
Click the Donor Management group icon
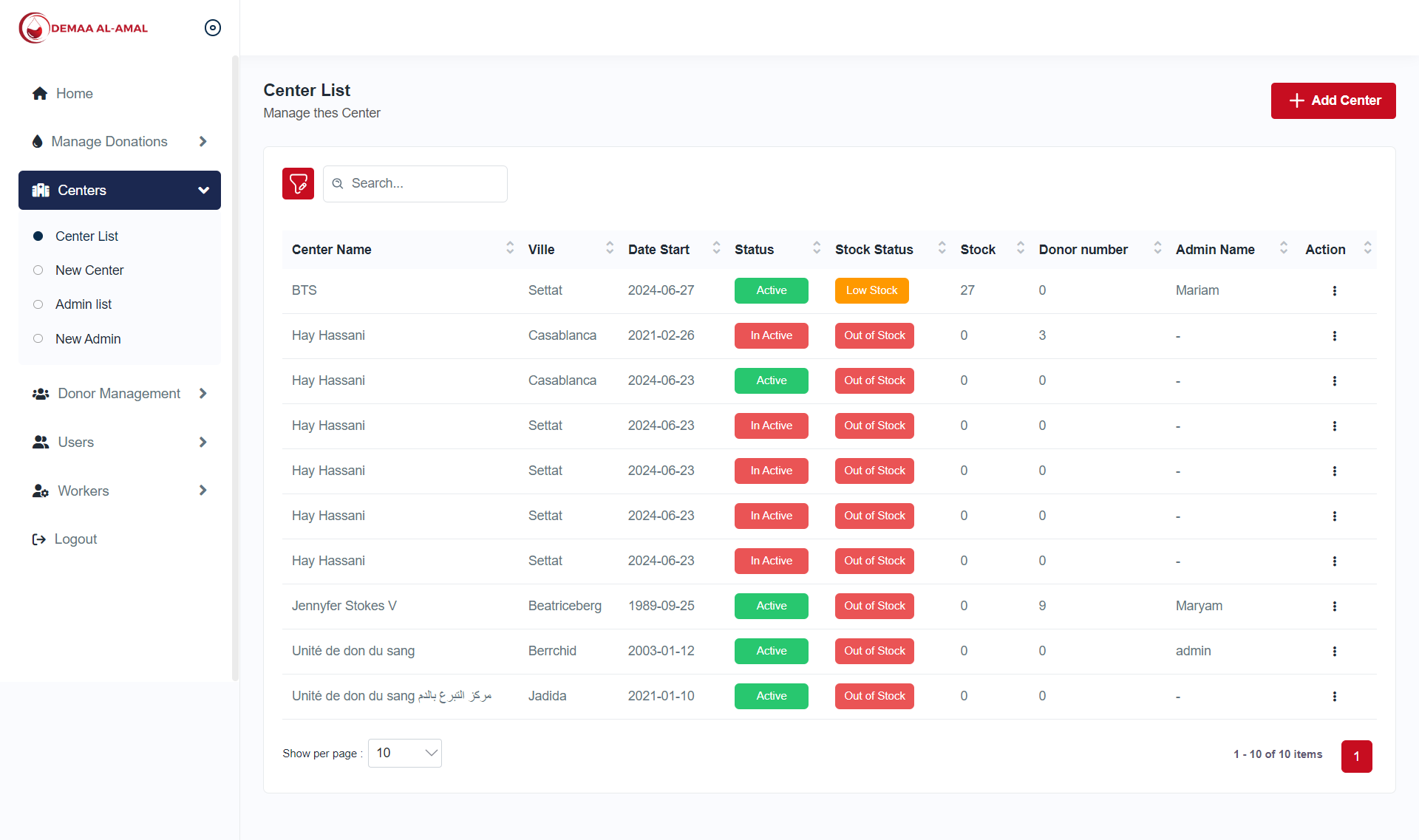(41, 394)
